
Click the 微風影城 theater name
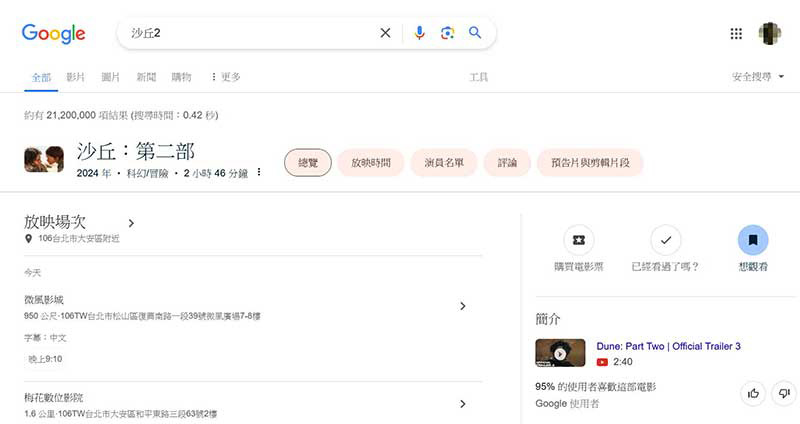43,300
